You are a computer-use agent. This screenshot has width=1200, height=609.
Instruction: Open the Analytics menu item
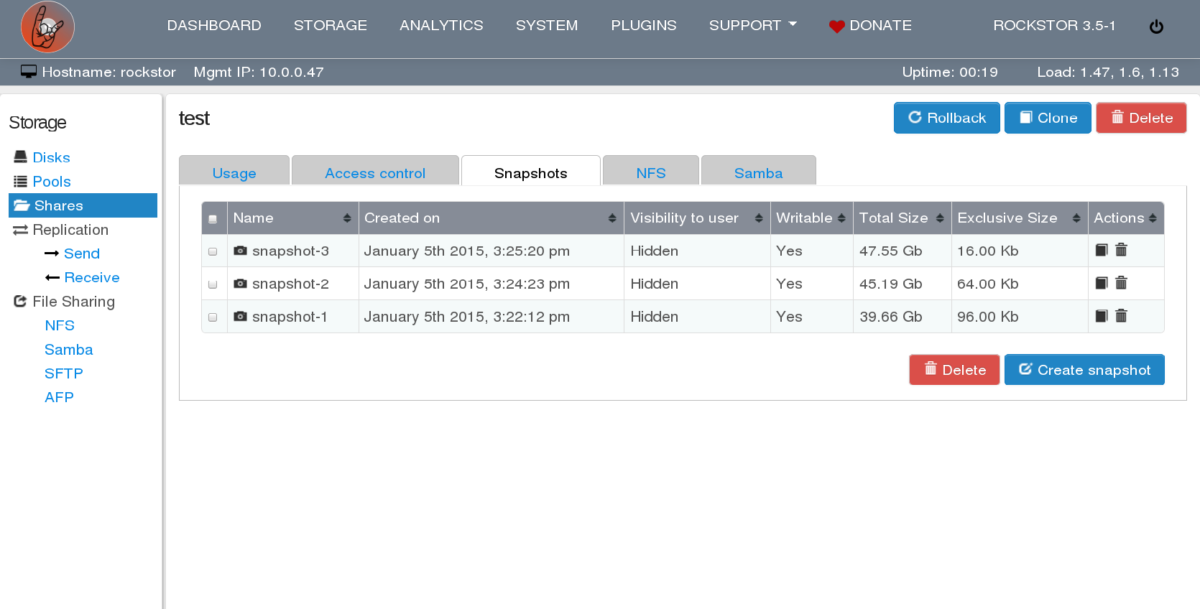(441, 25)
